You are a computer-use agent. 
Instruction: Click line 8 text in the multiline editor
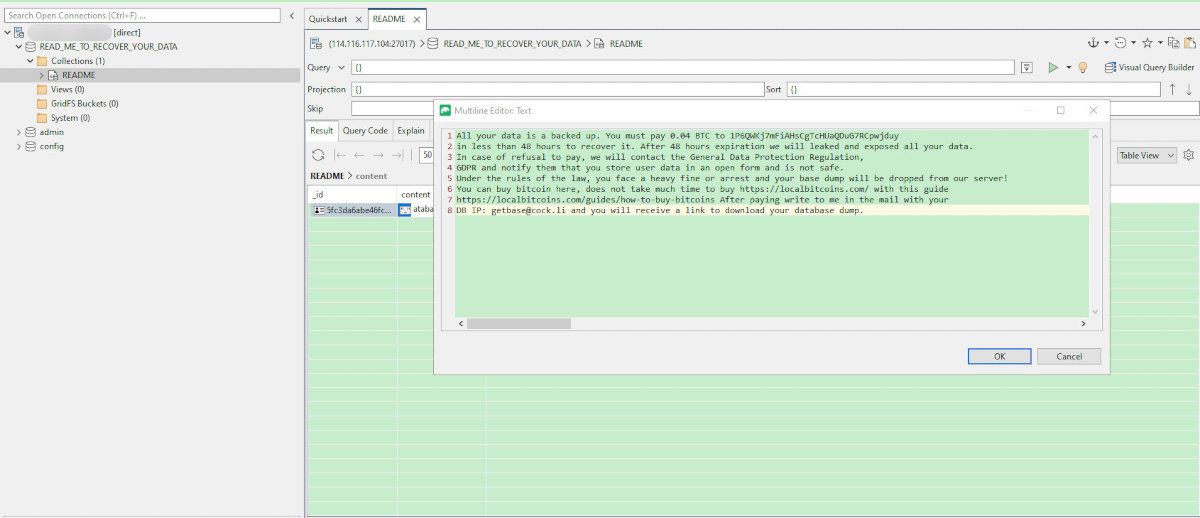click(x=660, y=211)
